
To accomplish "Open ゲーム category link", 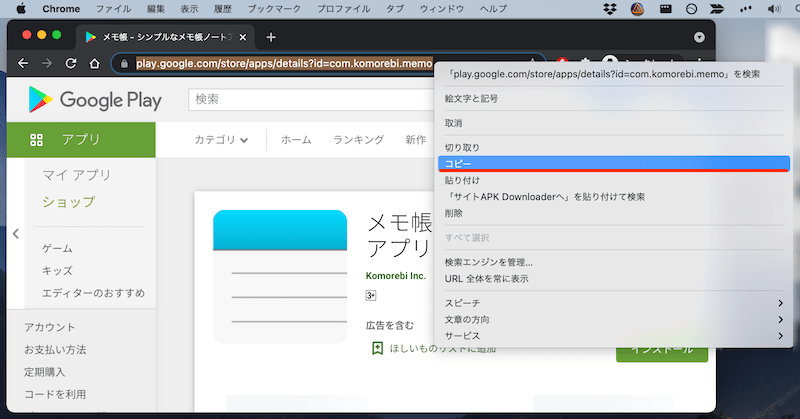I will 57,249.
